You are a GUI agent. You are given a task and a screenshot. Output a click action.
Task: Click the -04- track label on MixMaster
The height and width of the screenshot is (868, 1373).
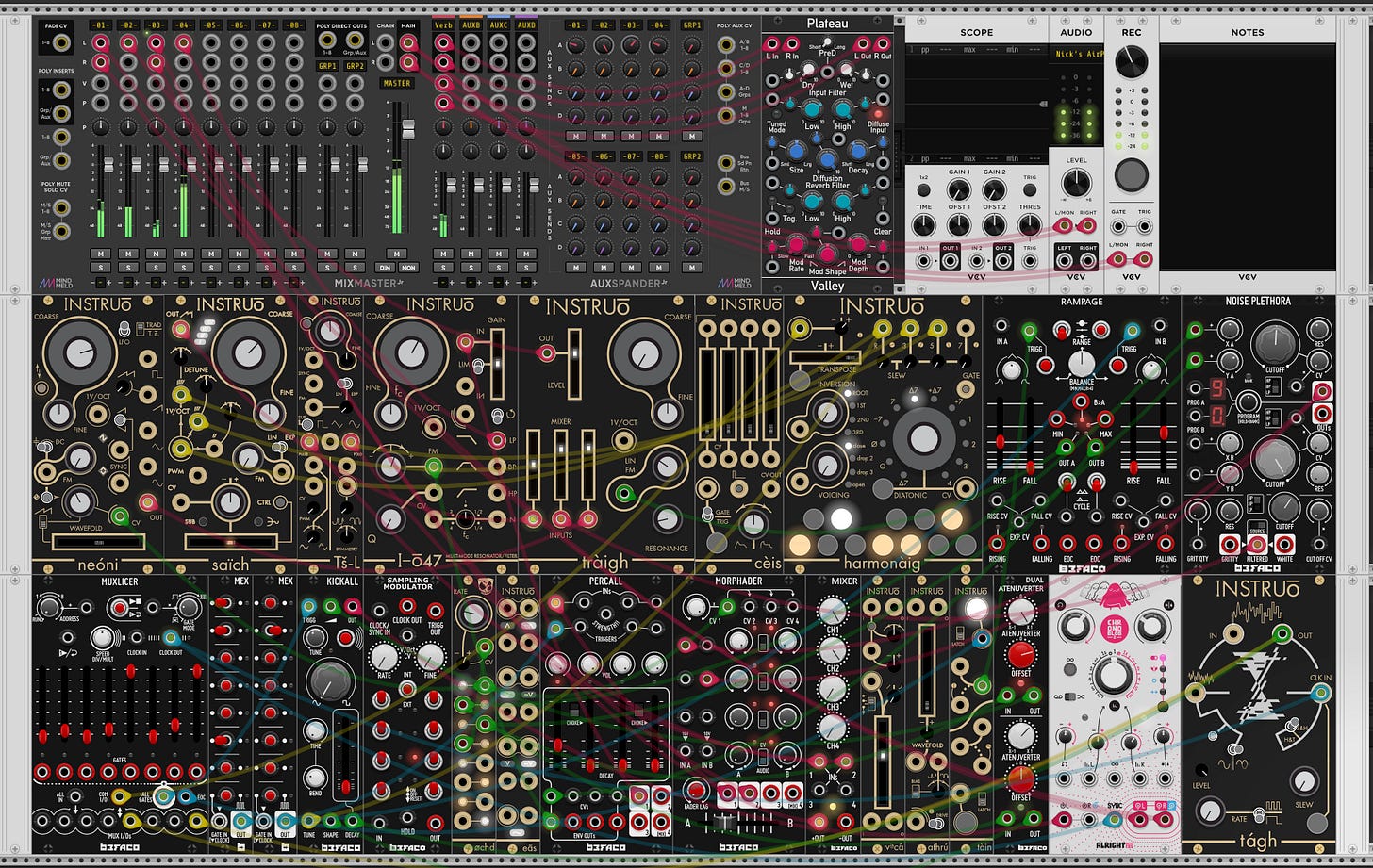click(x=184, y=25)
